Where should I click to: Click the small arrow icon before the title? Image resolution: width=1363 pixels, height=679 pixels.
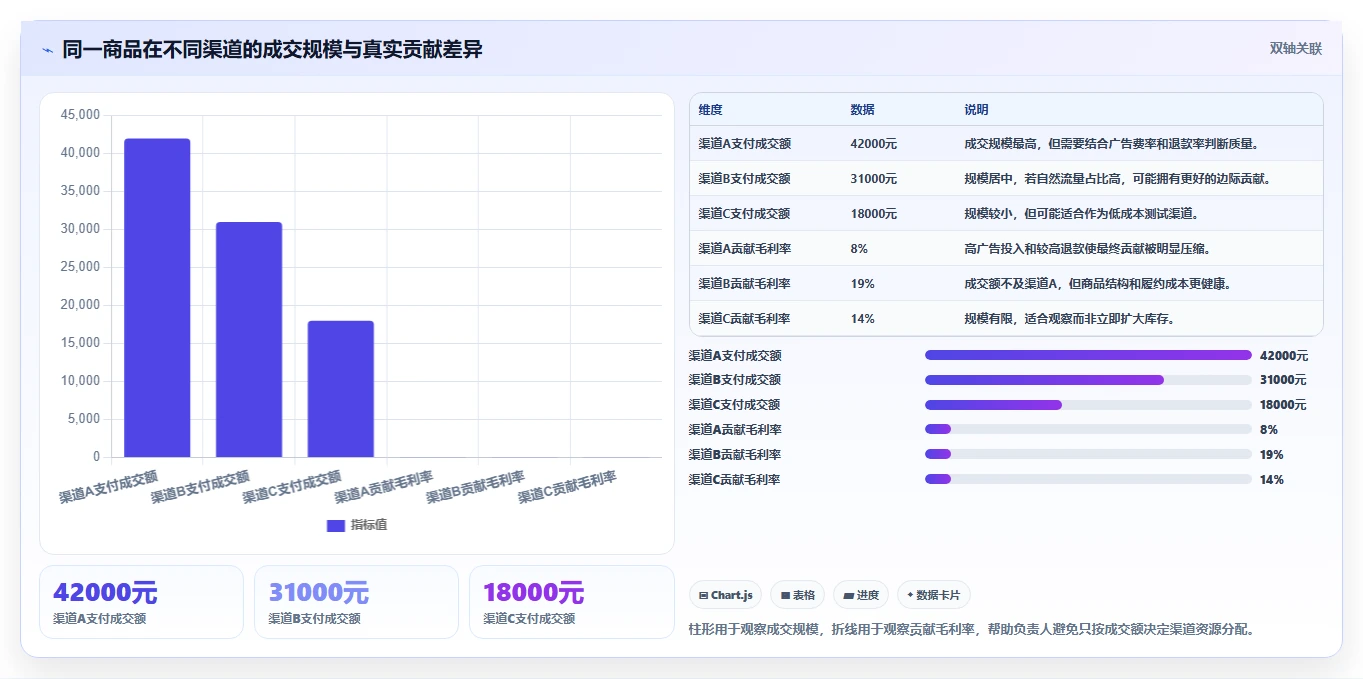(x=47, y=49)
